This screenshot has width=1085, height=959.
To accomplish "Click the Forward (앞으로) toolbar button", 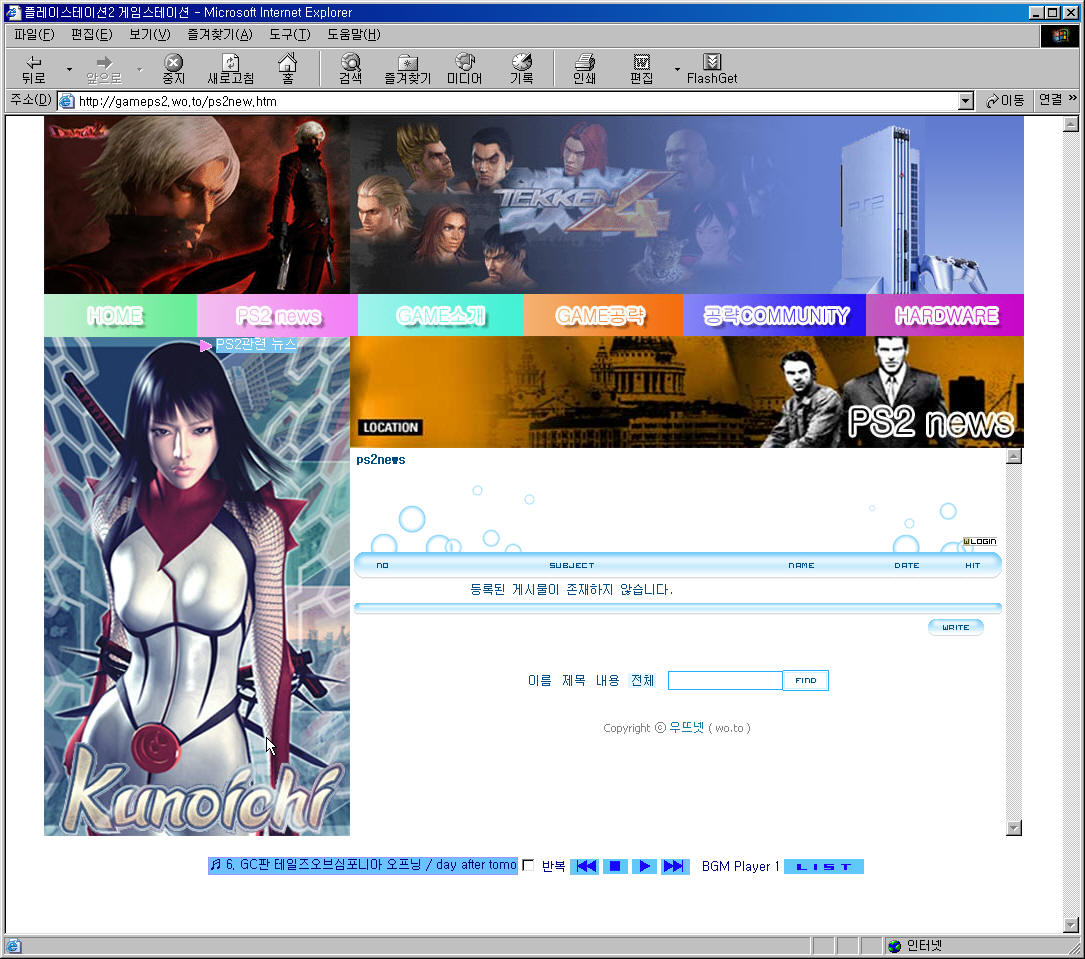I will pos(104,69).
